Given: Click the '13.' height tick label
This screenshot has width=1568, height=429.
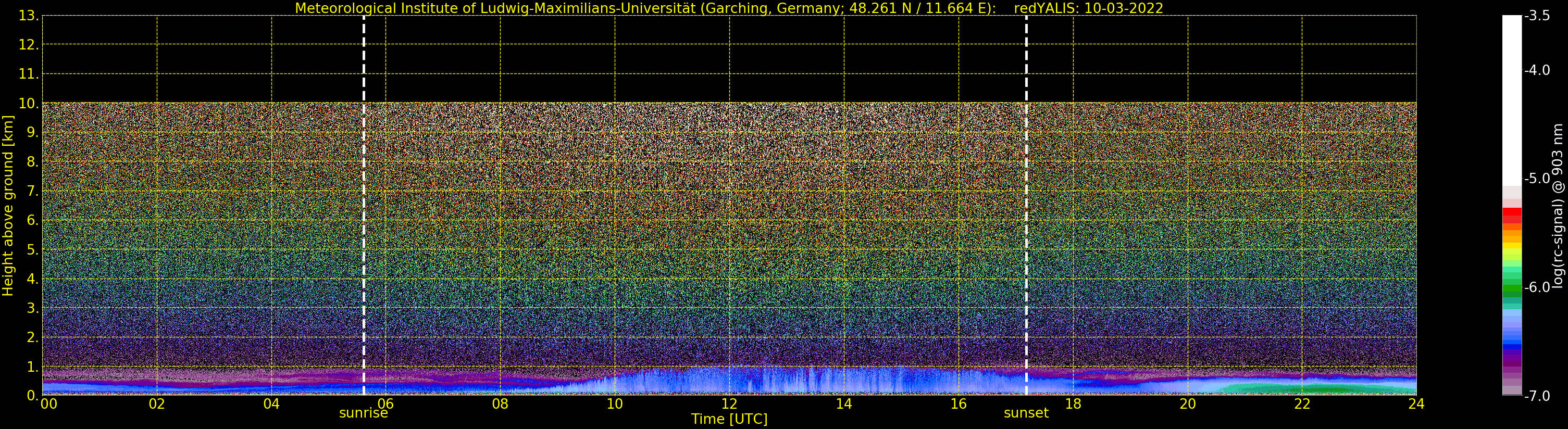Looking at the screenshot, I should click(29, 16).
